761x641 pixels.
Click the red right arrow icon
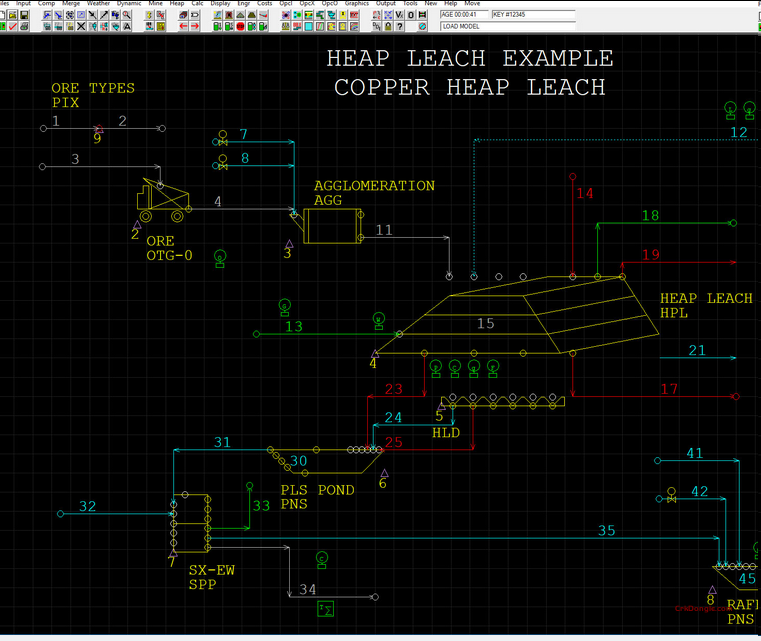(195, 27)
